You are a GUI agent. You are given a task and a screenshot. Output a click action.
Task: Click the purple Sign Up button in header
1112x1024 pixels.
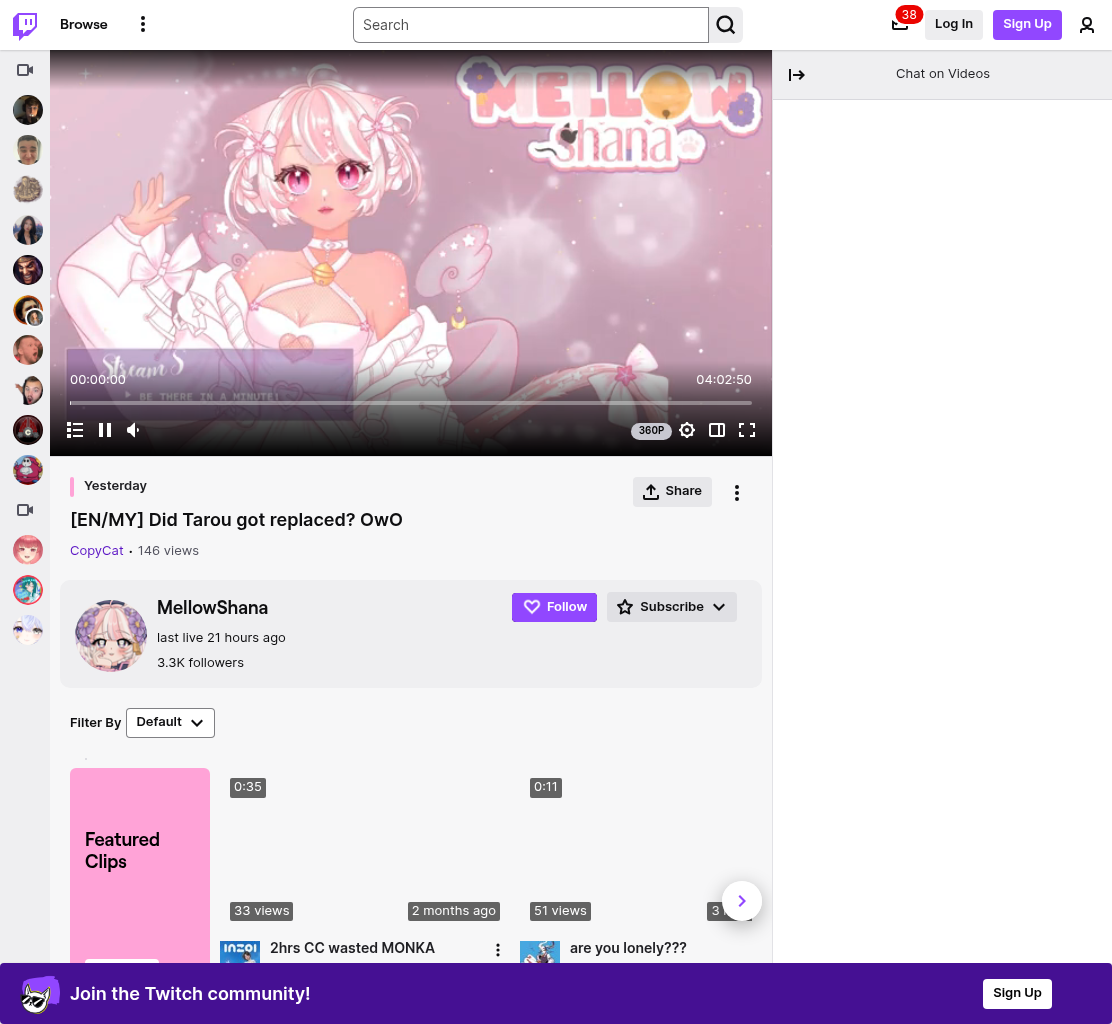(1027, 24)
